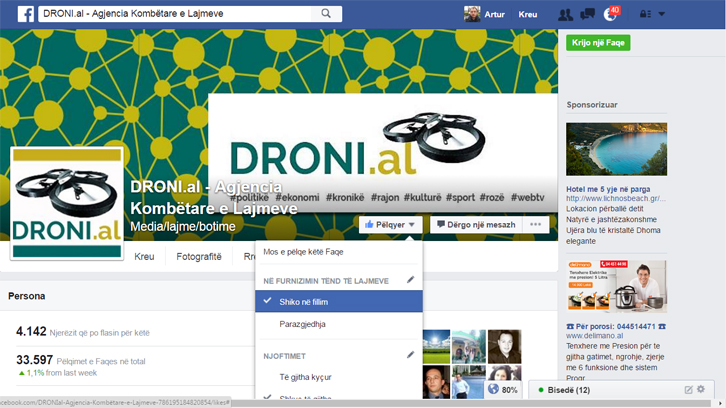This screenshot has width=726, height=408.
Task: Switch to the Fotografitë tab
Action: click(x=198, y=257)
